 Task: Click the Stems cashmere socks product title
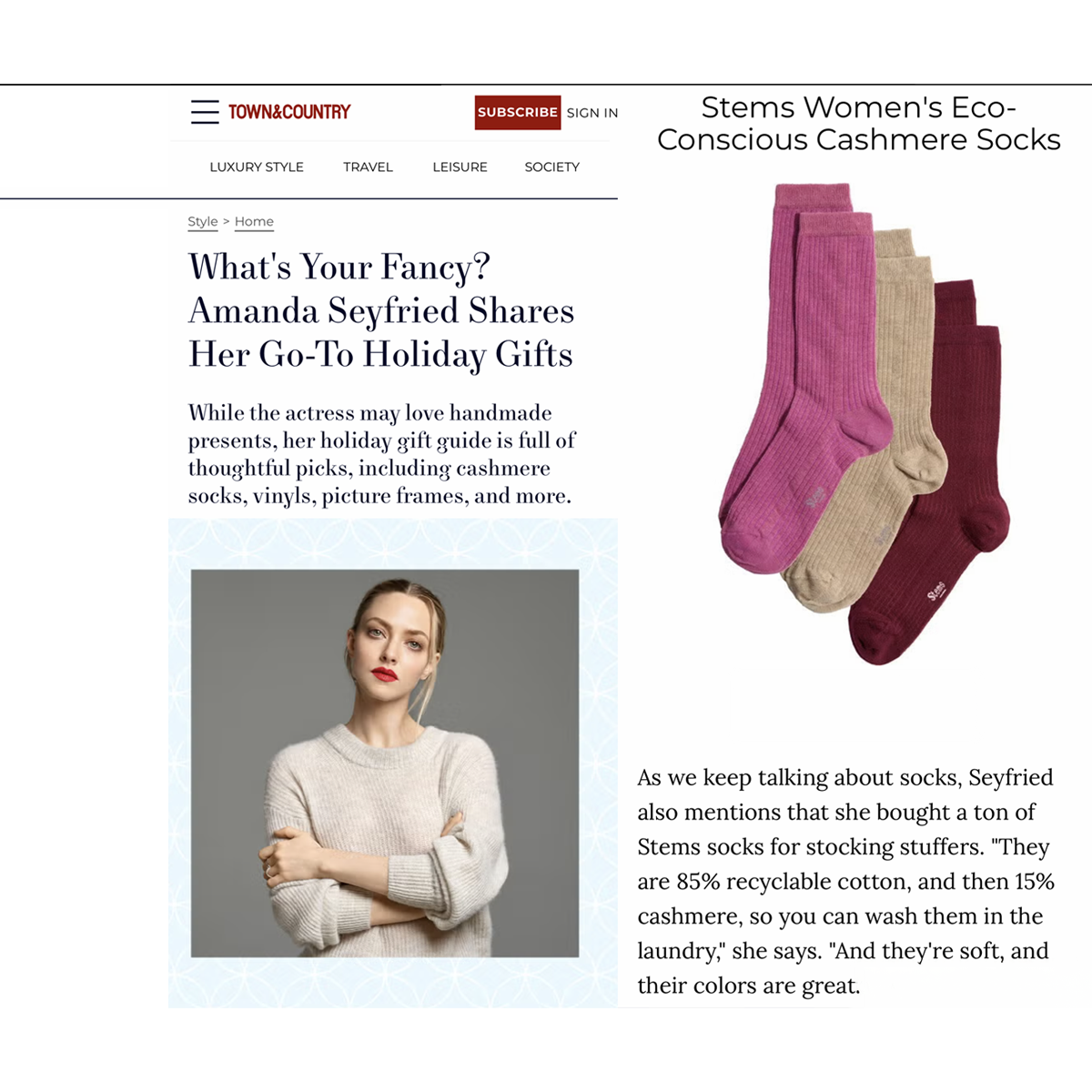(858, 124)
